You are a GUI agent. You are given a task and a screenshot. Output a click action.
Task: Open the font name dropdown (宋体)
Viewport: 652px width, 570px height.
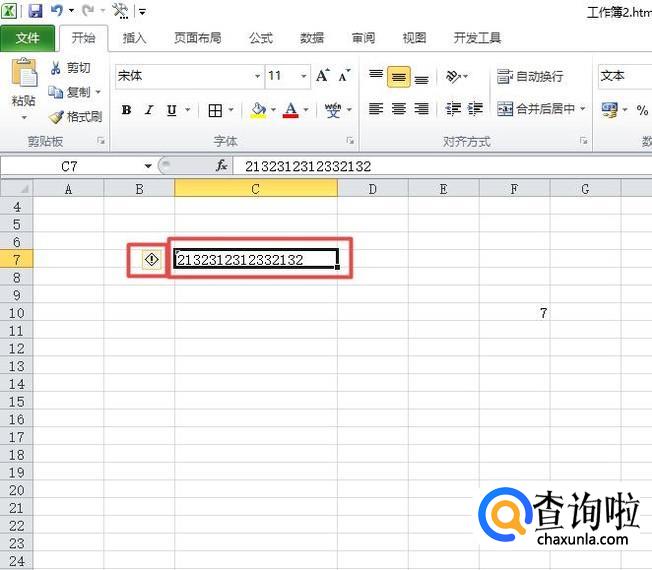(x=257, y=76)
